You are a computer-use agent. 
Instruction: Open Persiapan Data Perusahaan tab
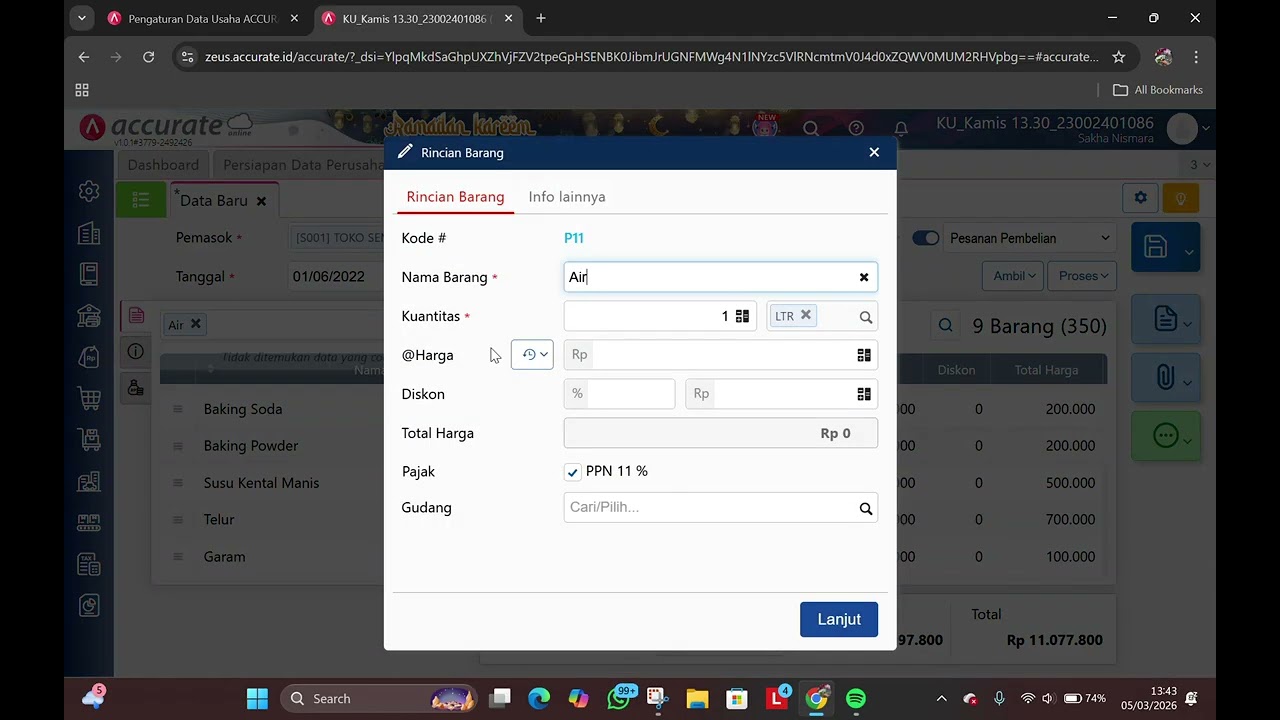(302, 165)
